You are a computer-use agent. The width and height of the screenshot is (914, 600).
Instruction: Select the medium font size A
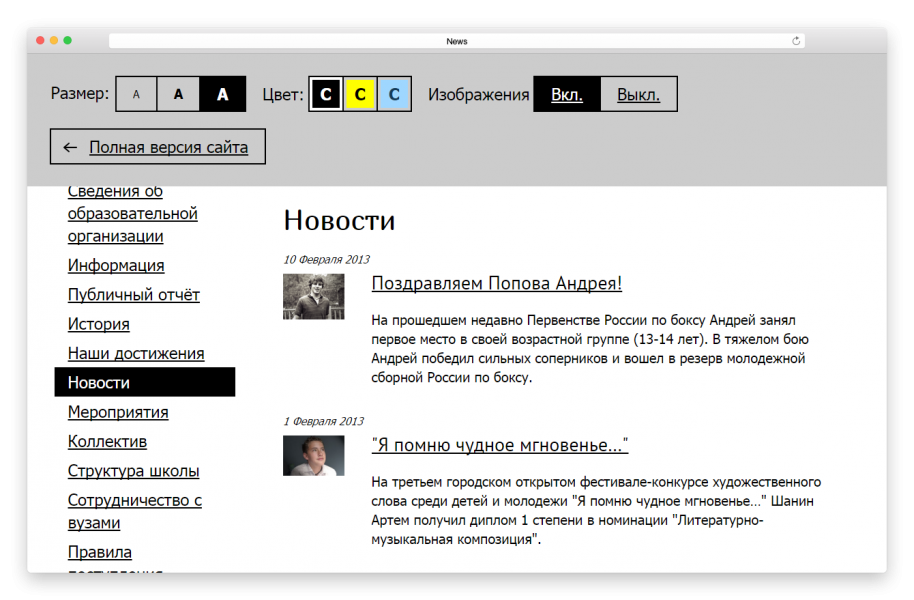point(179,95)
